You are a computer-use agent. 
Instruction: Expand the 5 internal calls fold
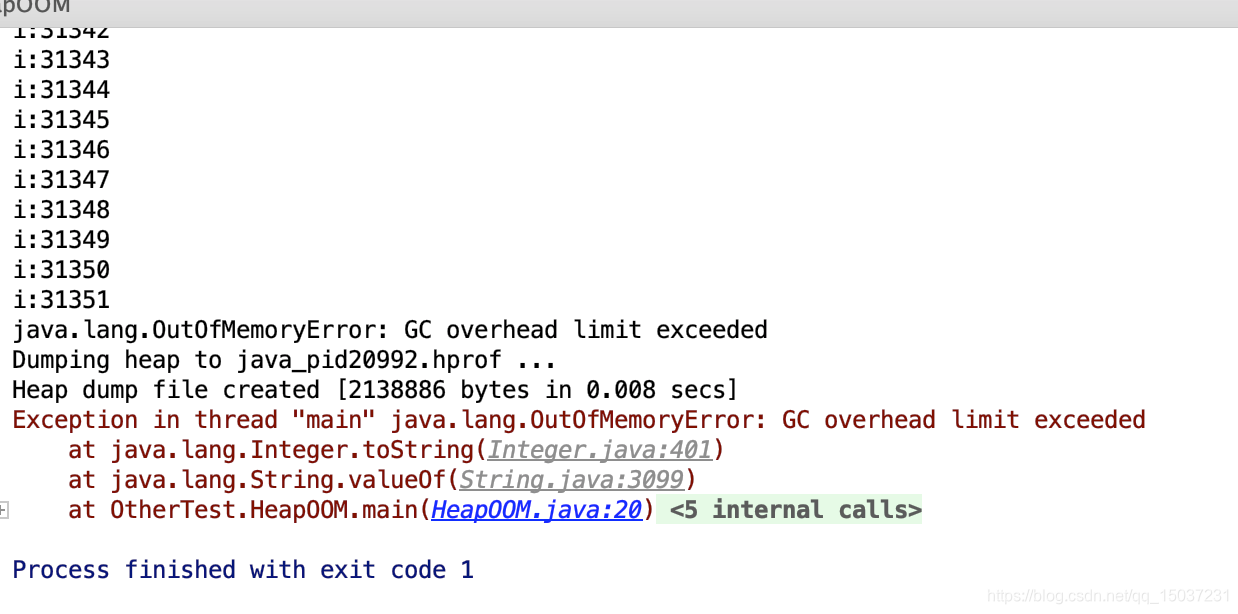click(795, 510)
